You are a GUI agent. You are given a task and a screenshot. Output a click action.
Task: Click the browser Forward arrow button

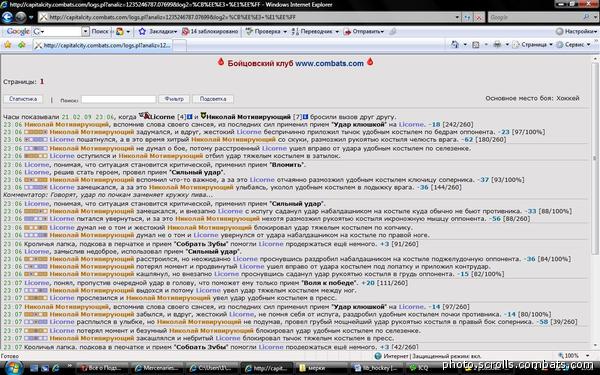click(x=21, y=17)
